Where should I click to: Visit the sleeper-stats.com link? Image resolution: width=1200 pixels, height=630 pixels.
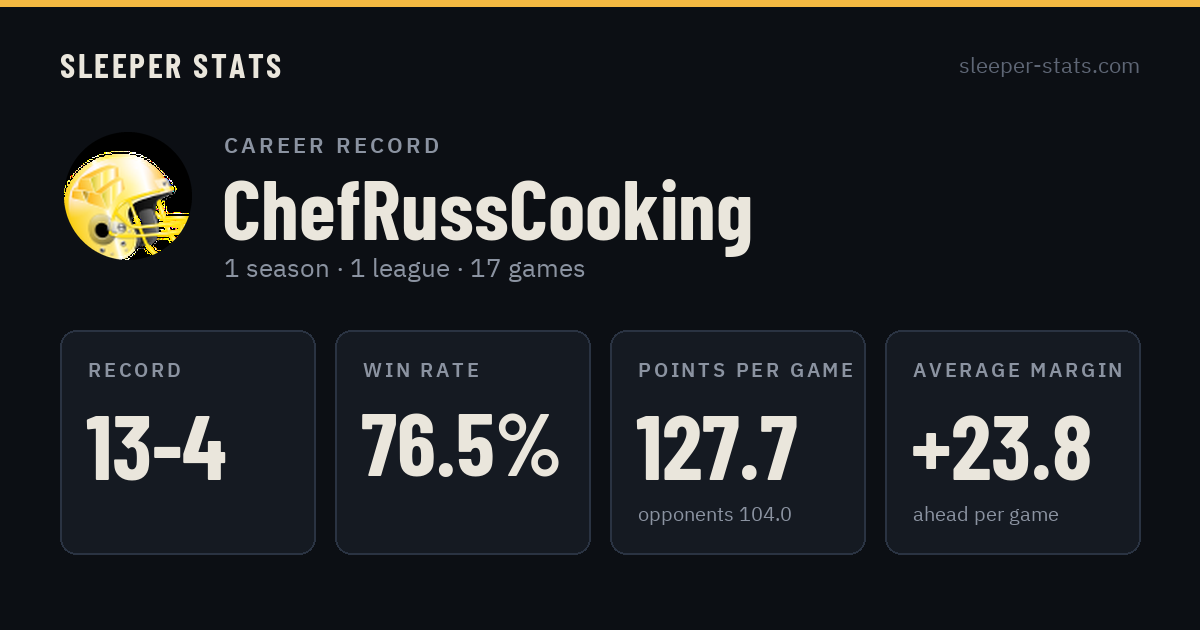1049,66
